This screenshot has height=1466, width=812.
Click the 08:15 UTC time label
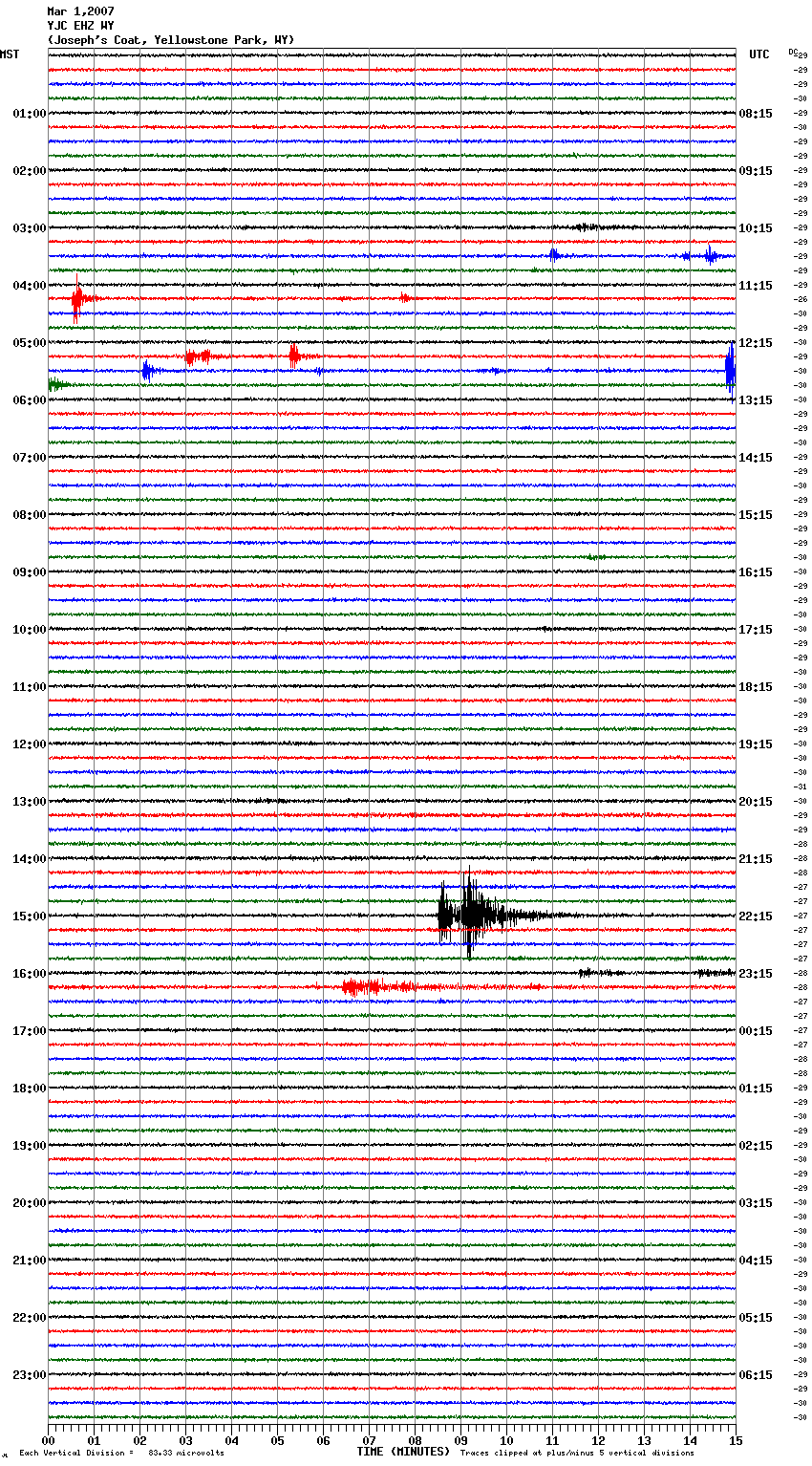(x=756, y=114)
